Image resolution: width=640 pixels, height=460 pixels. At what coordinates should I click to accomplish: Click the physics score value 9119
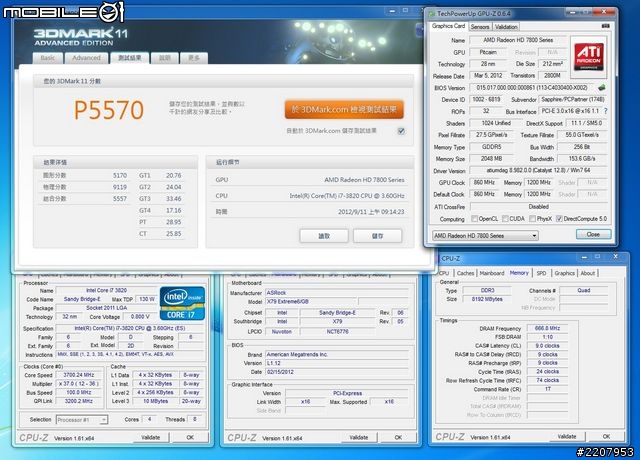tap(120, 187)
